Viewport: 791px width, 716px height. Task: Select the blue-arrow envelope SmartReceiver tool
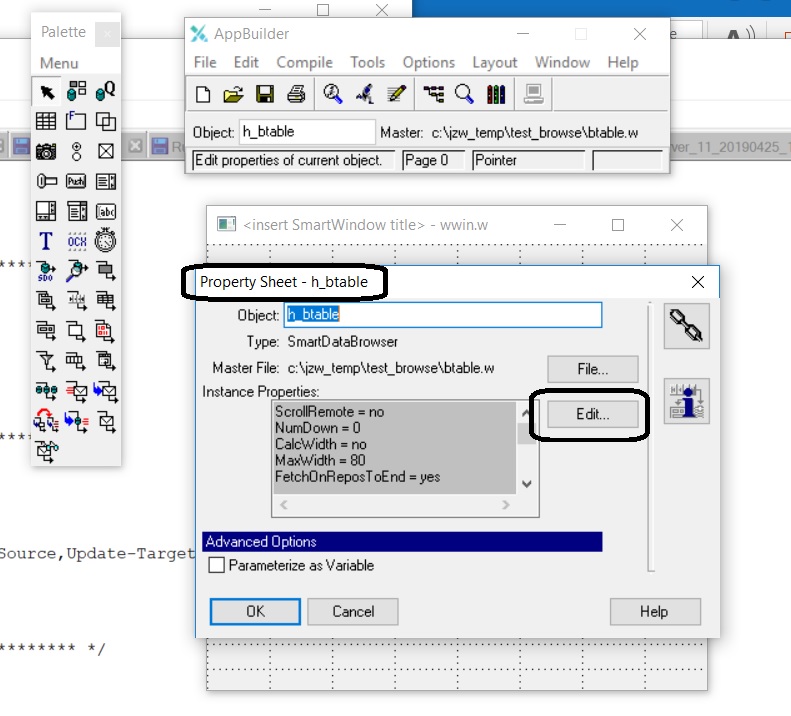pyautogui.click(x=106, y=391)
